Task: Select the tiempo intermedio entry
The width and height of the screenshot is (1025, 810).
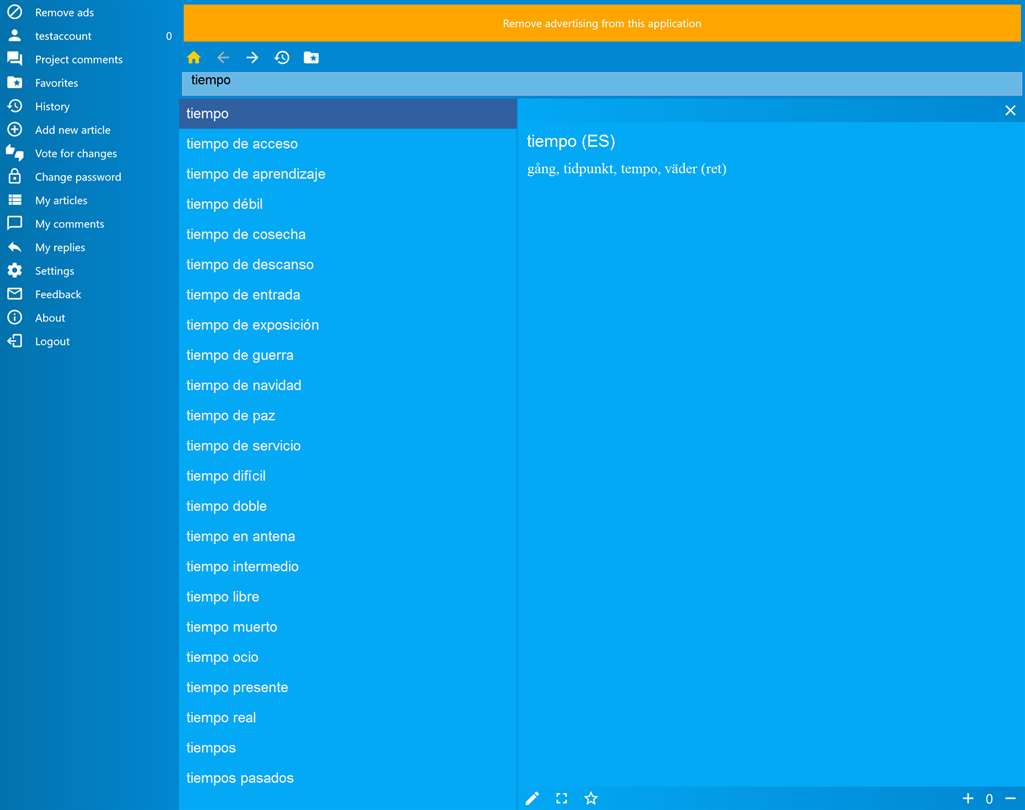Action: pyautogui.click(x=348, y=566)
